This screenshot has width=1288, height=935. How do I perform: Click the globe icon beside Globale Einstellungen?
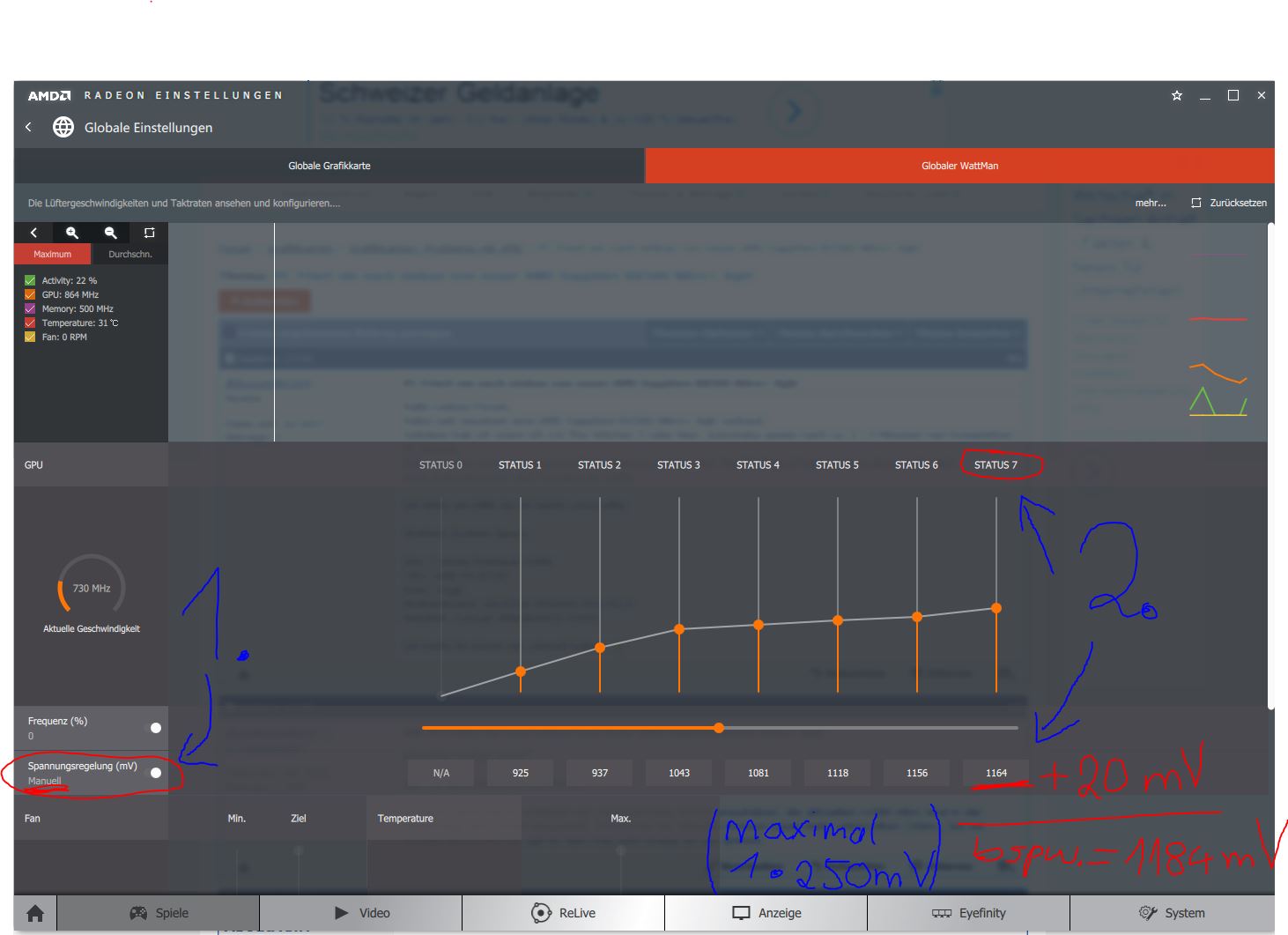point(63,128)
